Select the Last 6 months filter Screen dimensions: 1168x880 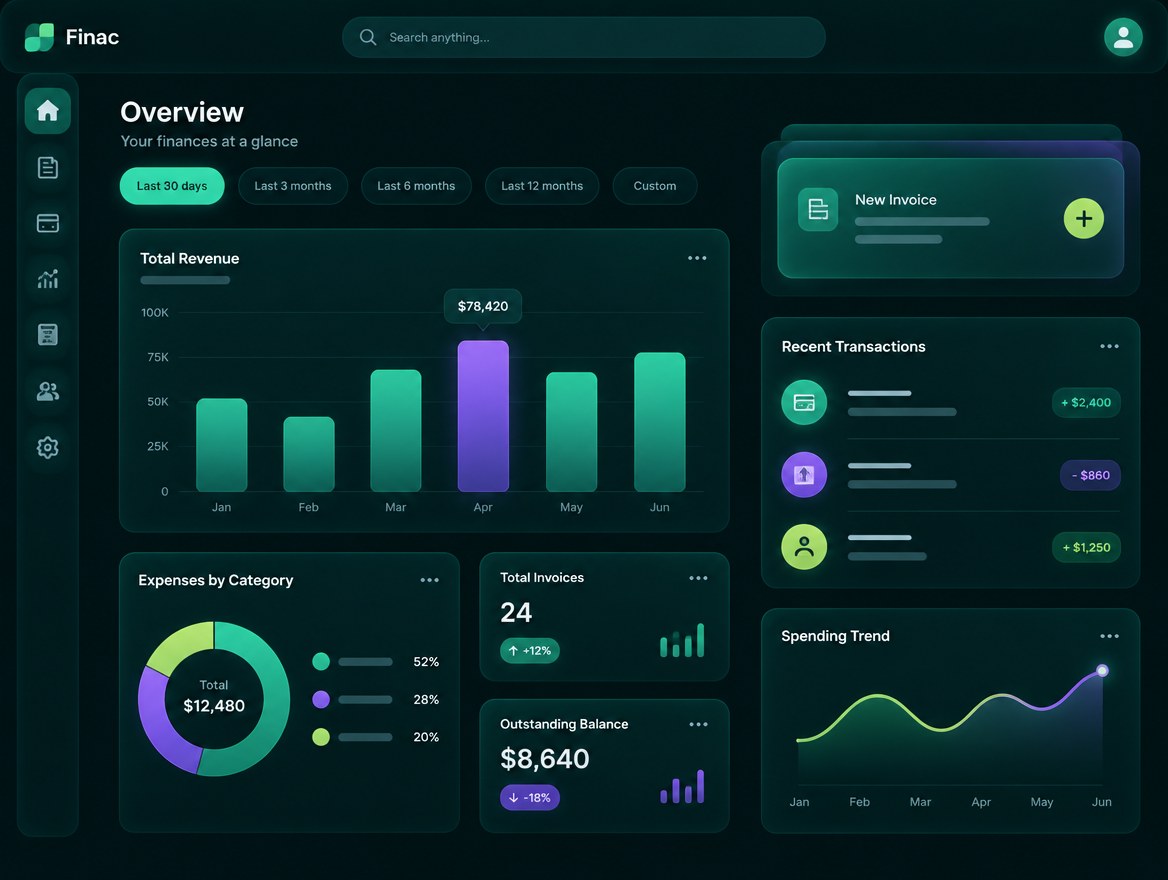click(x=416, y=186)
